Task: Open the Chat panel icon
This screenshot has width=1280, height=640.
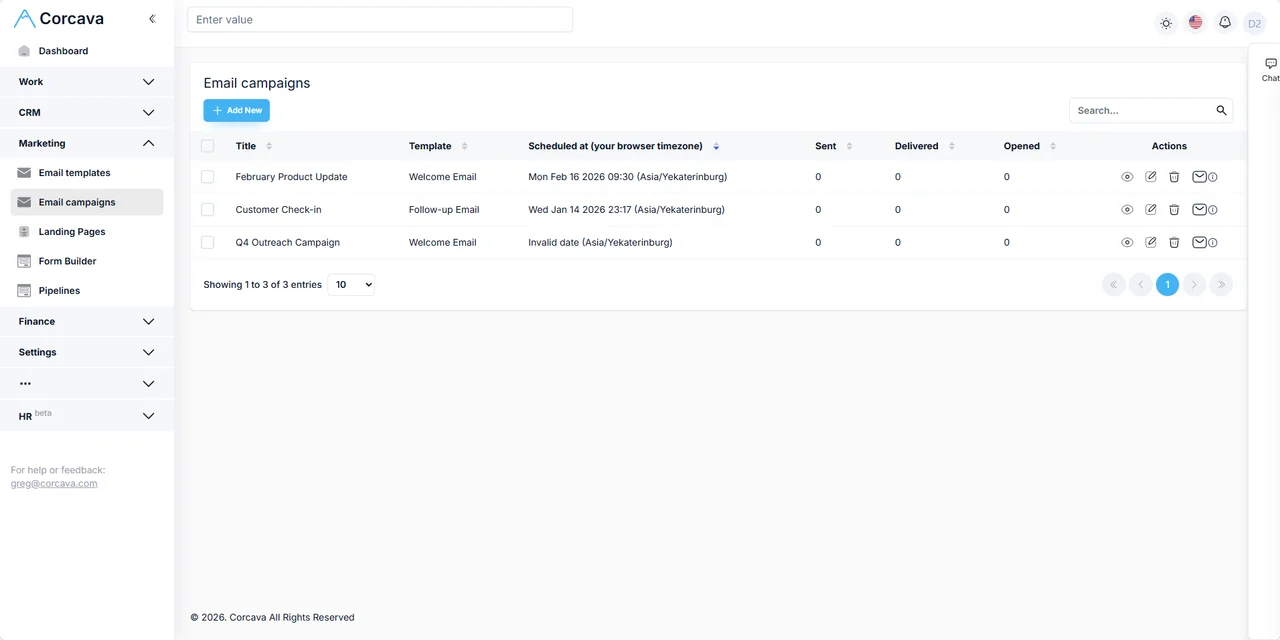Action: point(1270,63)
